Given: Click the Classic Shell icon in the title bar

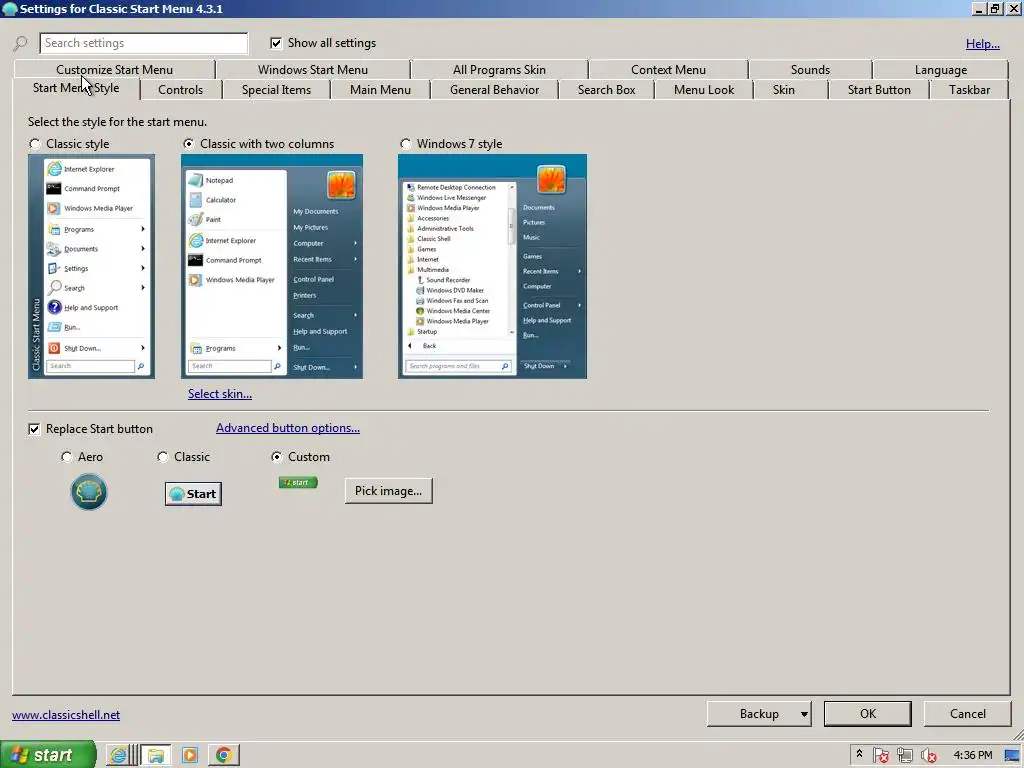Looking at the screenshot, I should click(9, 8).
